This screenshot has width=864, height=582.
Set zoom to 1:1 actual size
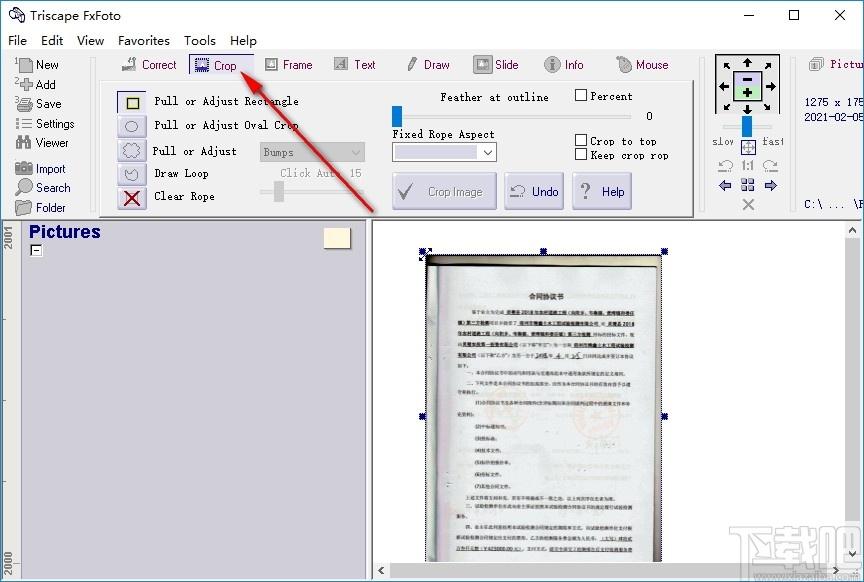pos(748,165)
